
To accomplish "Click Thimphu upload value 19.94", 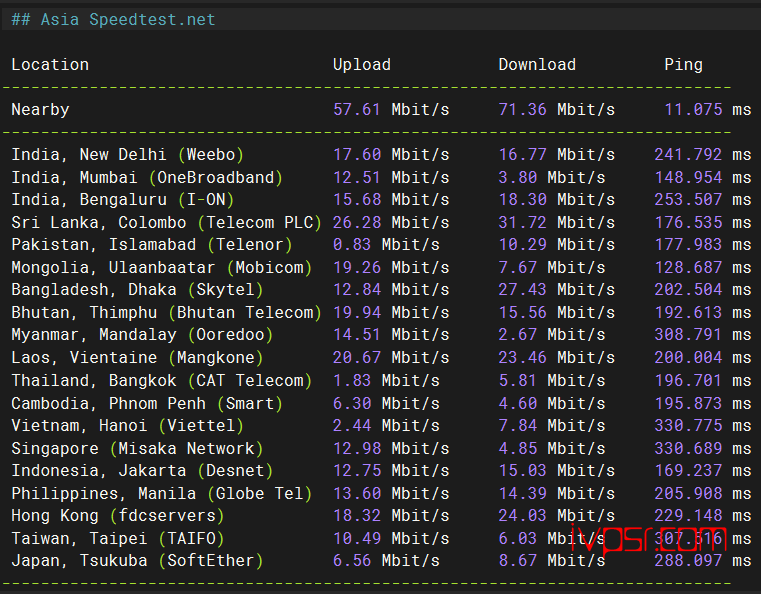I will point(356,313).
